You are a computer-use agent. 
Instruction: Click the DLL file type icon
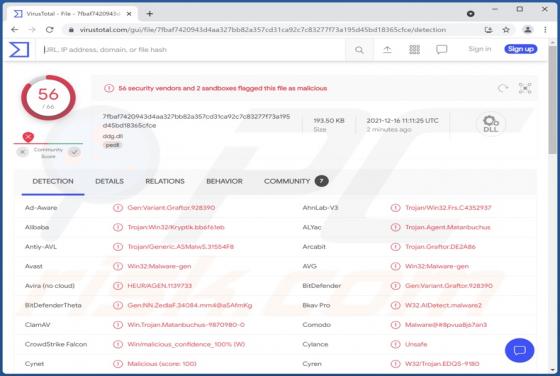click(x=491, y=124)
